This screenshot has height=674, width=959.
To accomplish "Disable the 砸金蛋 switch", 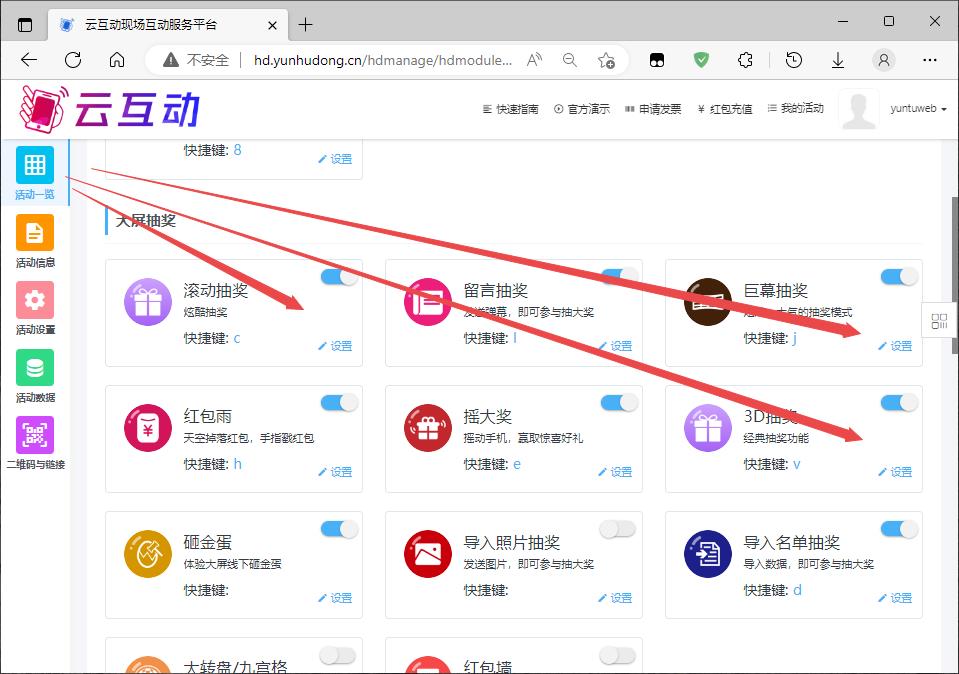I will click(x=339, y=529).
